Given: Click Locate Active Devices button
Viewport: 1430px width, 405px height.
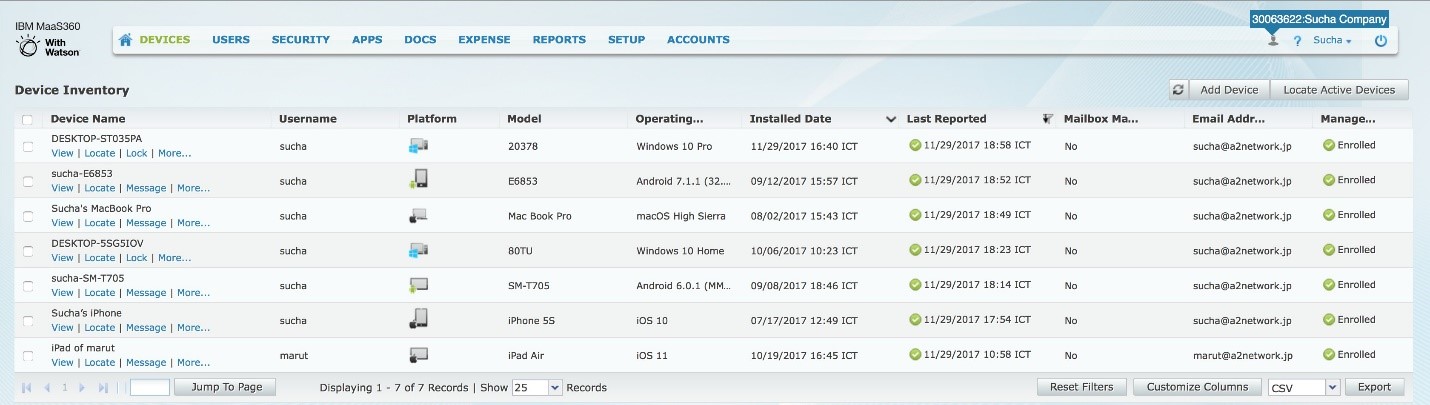Looking at the screenshot, I should coord(1339,90).
